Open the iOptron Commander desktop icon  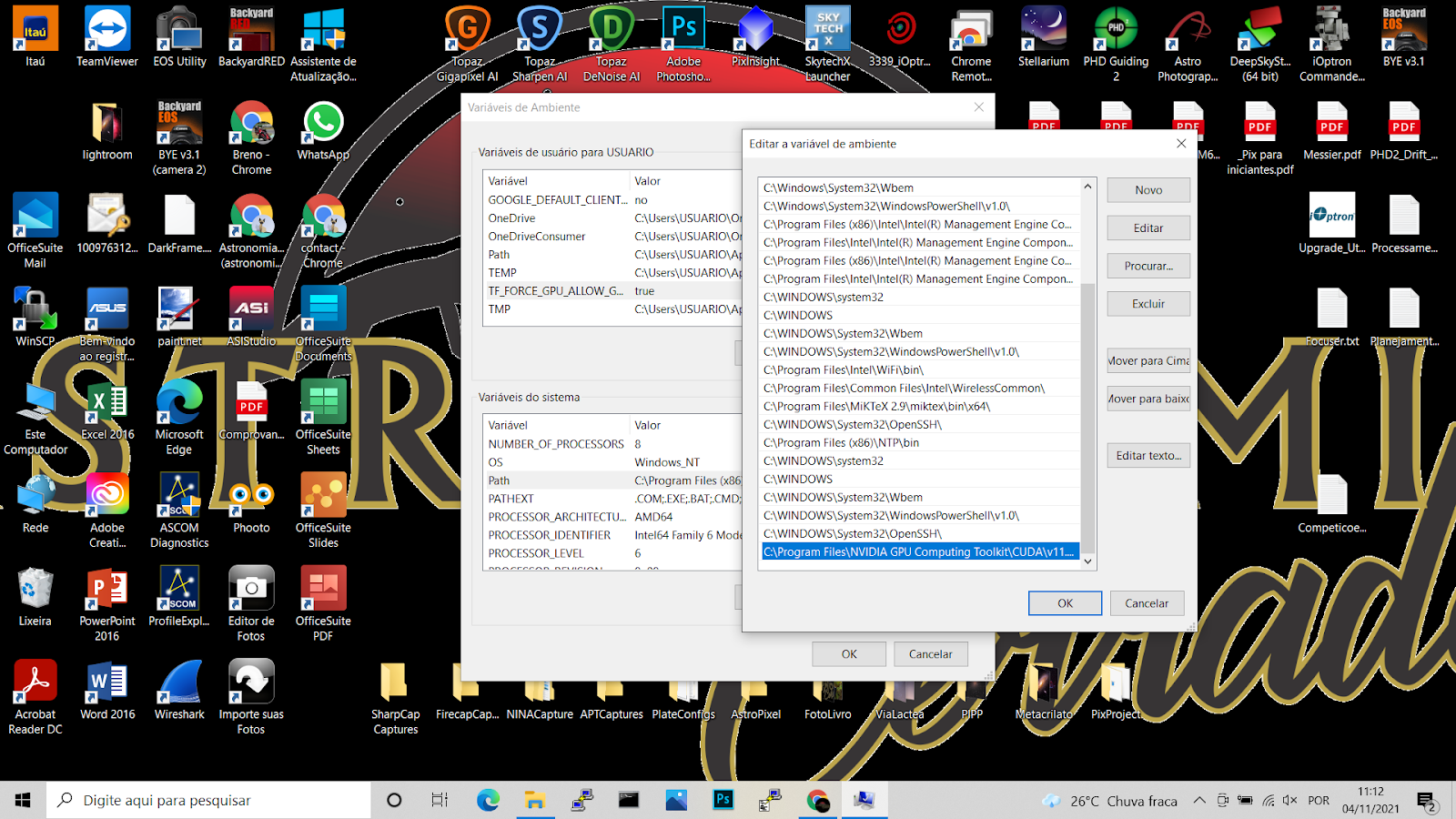pyautogui.click(x=1332, y=45)
